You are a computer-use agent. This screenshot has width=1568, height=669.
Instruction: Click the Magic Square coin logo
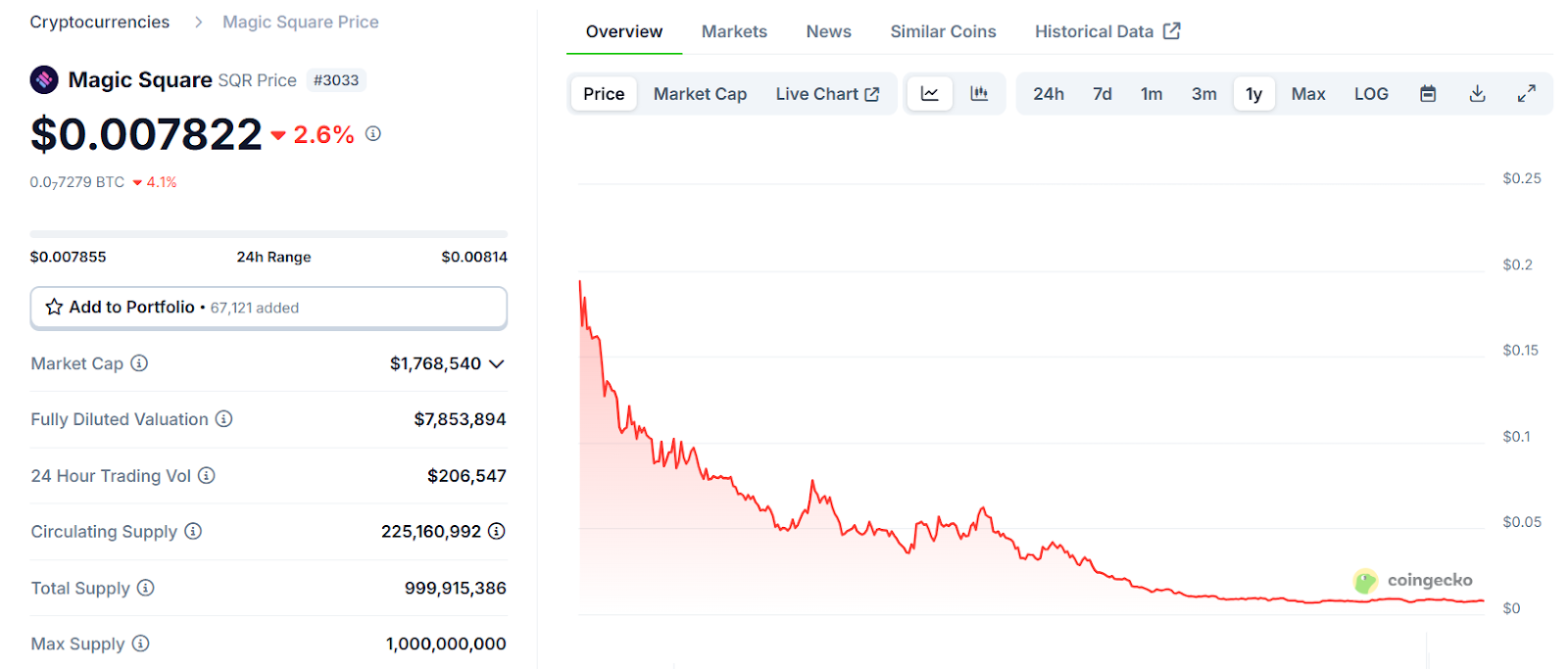tap(44, 79)
